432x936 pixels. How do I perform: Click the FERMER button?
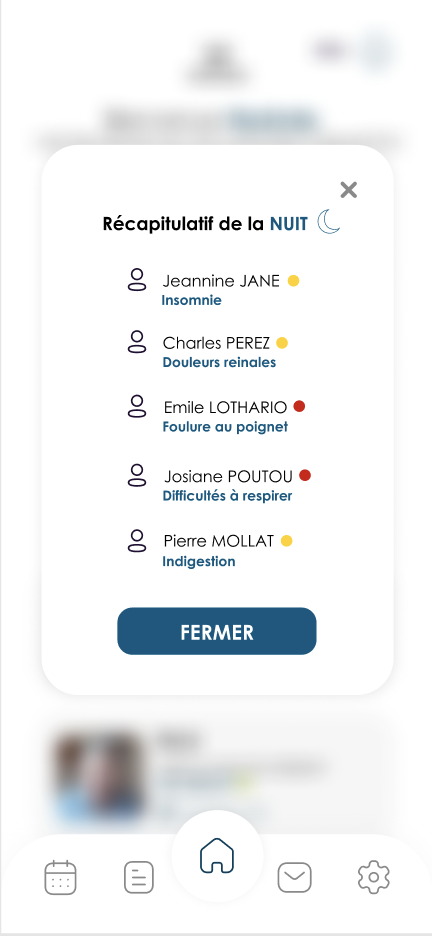[217, 632]
